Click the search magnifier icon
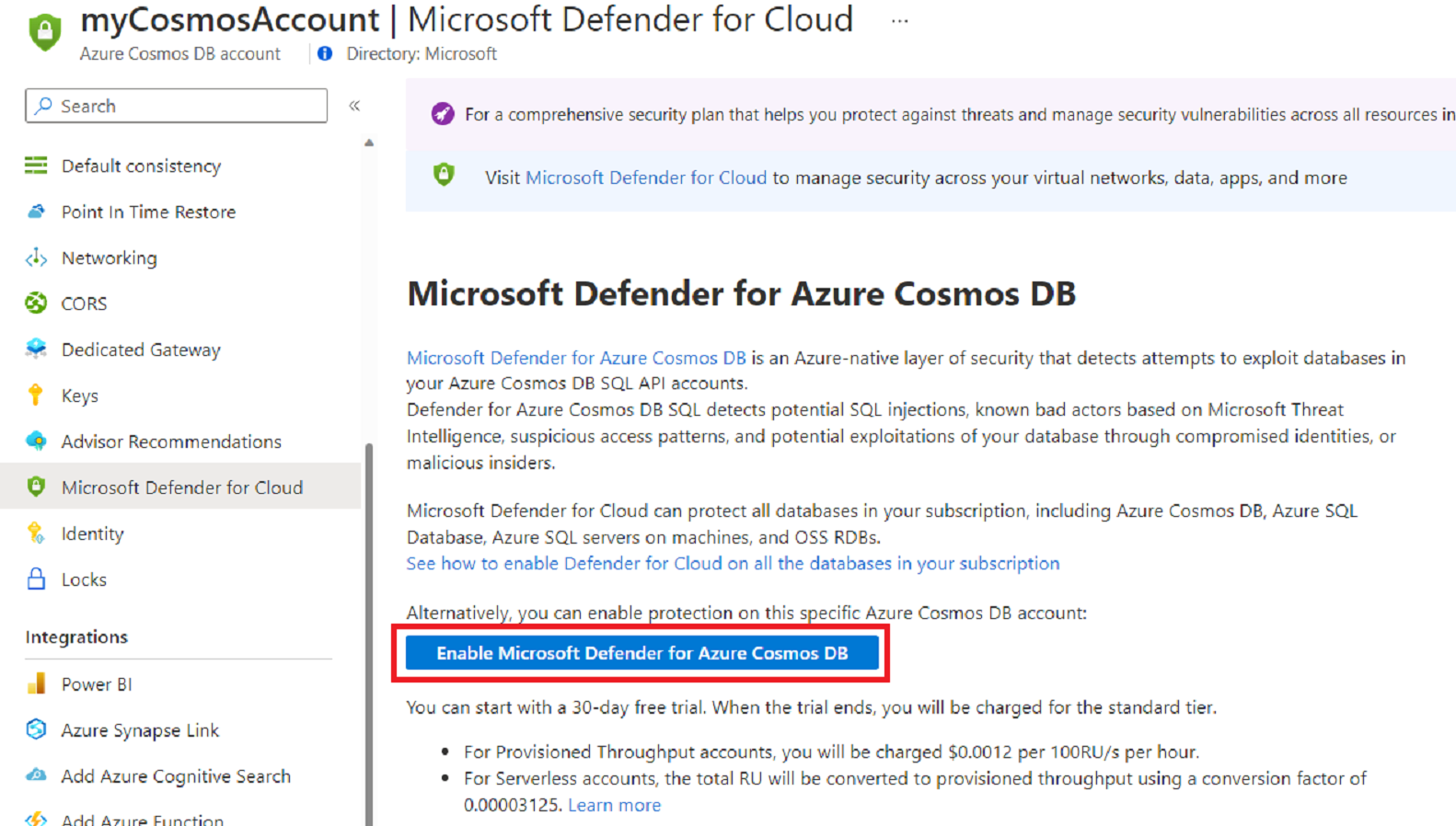 coord(43,106)
